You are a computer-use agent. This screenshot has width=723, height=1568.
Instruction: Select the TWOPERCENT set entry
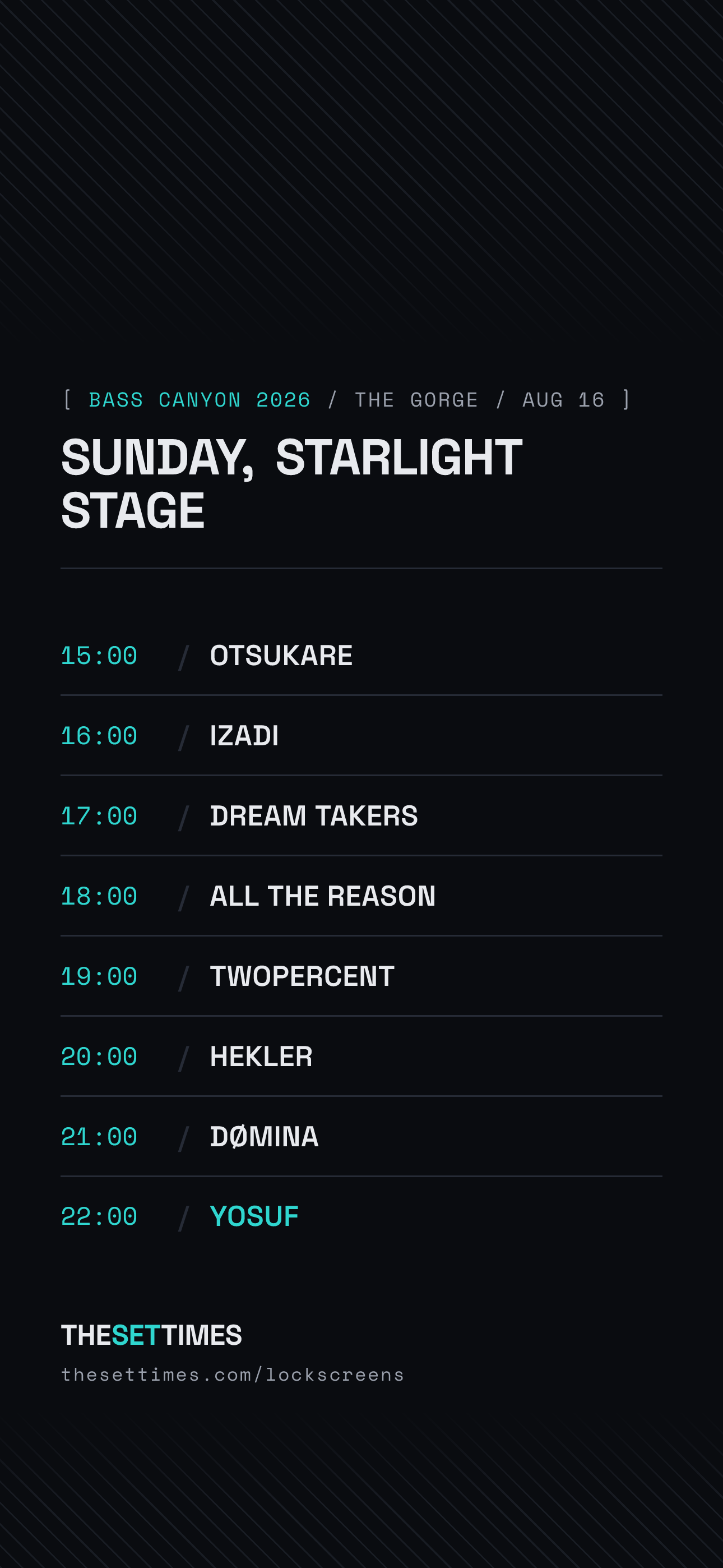coord(361,976)
